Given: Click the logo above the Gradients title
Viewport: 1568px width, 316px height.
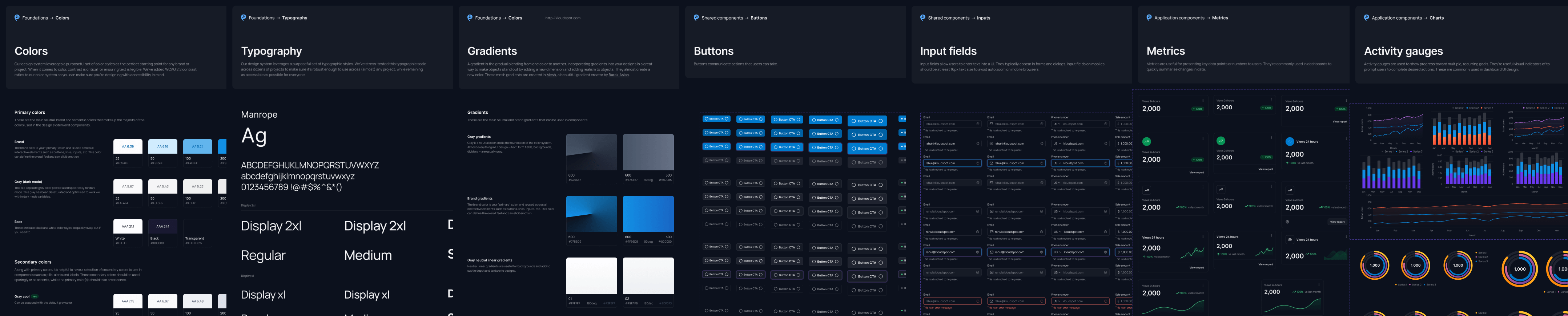Looking at the screenshot, I should [470, 18].
